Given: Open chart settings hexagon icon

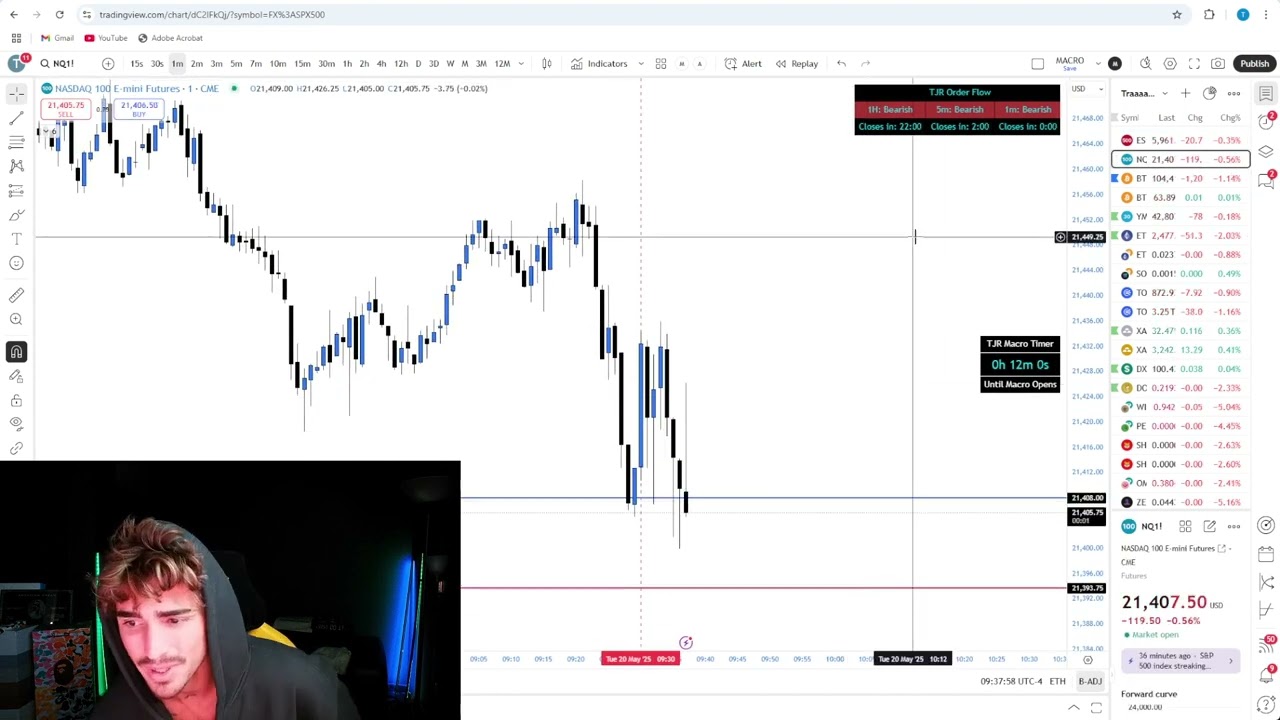Looking at the screenshot, I should tap(1170, 64).
